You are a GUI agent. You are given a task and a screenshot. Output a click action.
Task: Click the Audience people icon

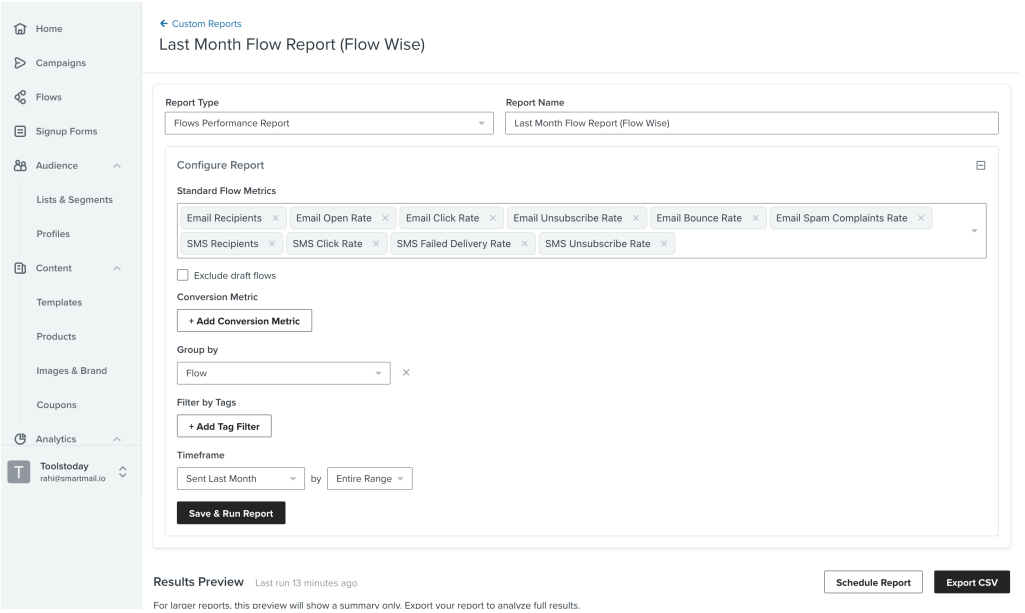[20, 165]
